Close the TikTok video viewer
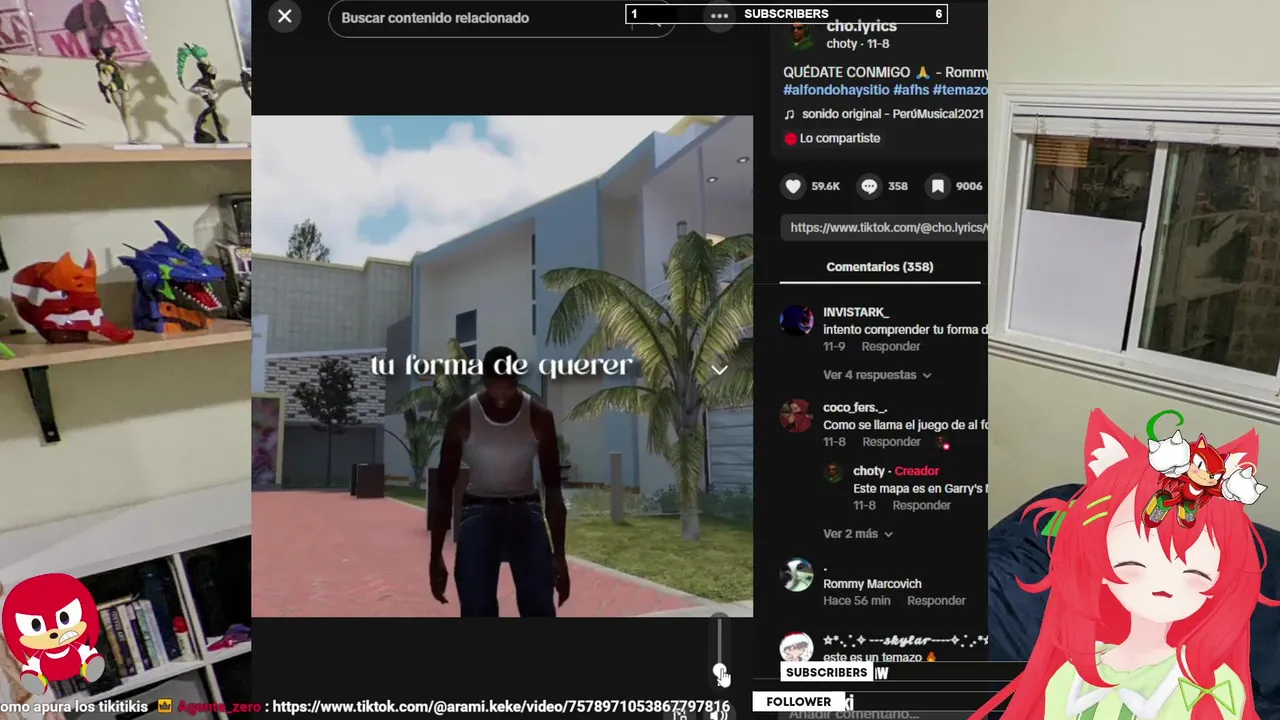 (285, 16)
